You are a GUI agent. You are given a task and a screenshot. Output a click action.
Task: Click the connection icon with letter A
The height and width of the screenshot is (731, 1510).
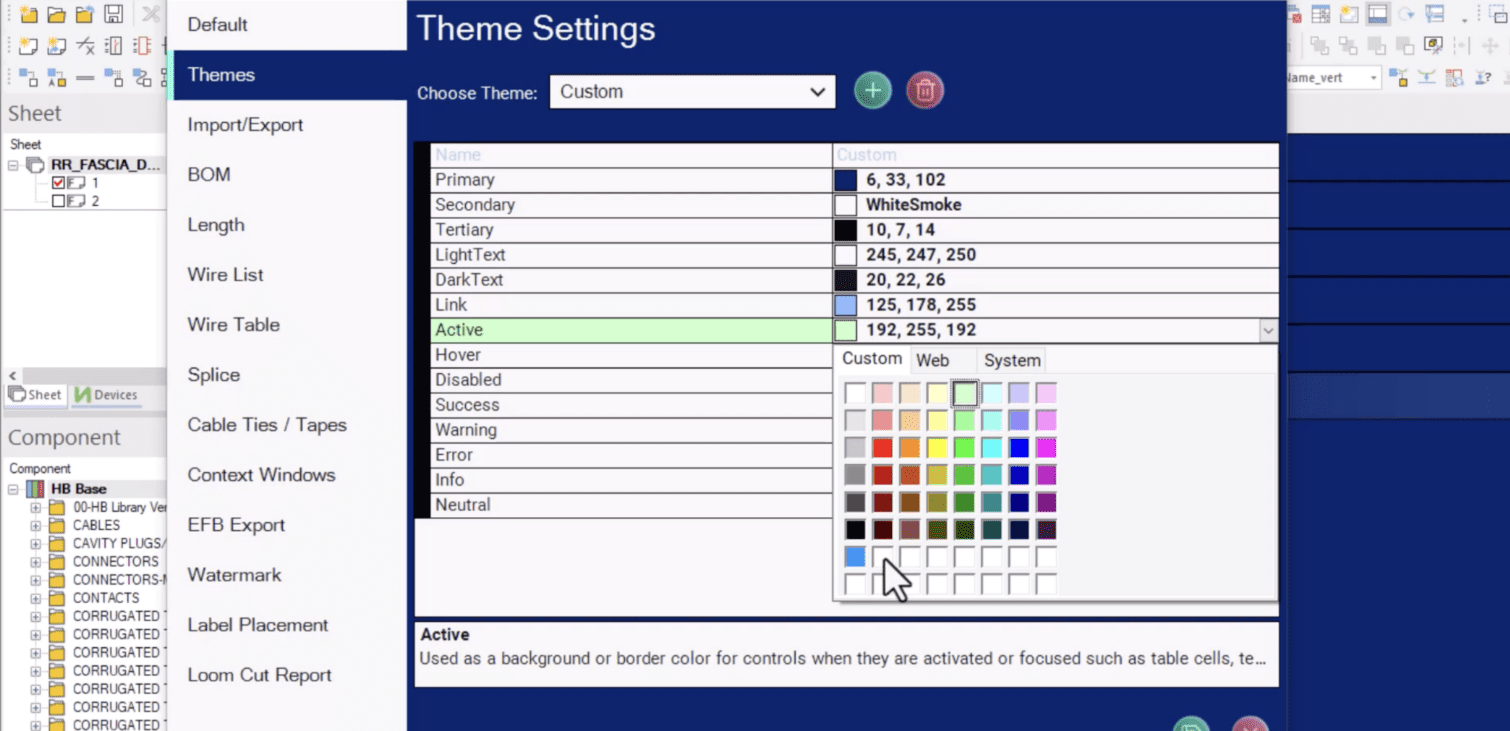[x=57, y=77]
